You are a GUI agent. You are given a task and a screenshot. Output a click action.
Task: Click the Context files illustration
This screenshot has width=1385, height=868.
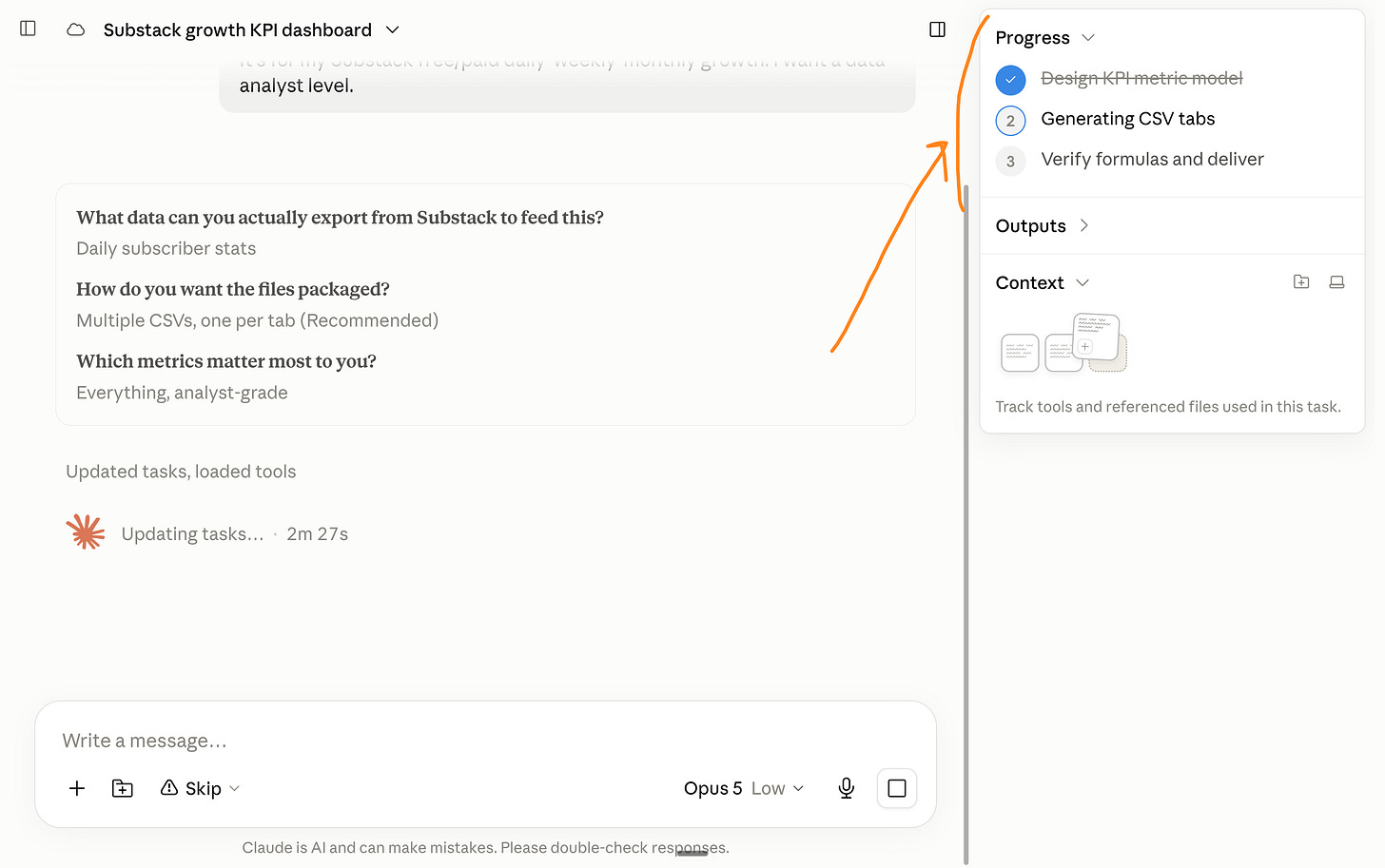1063,343
